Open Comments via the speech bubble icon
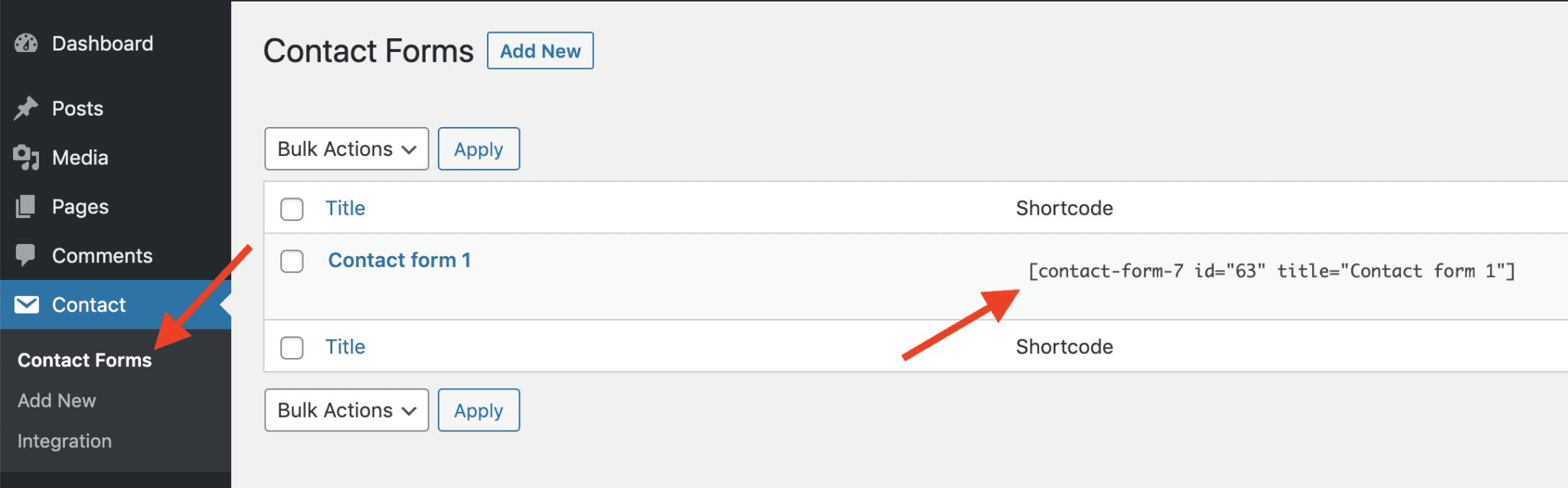Viewport: 1568px width, 488px height. (26, 255)
